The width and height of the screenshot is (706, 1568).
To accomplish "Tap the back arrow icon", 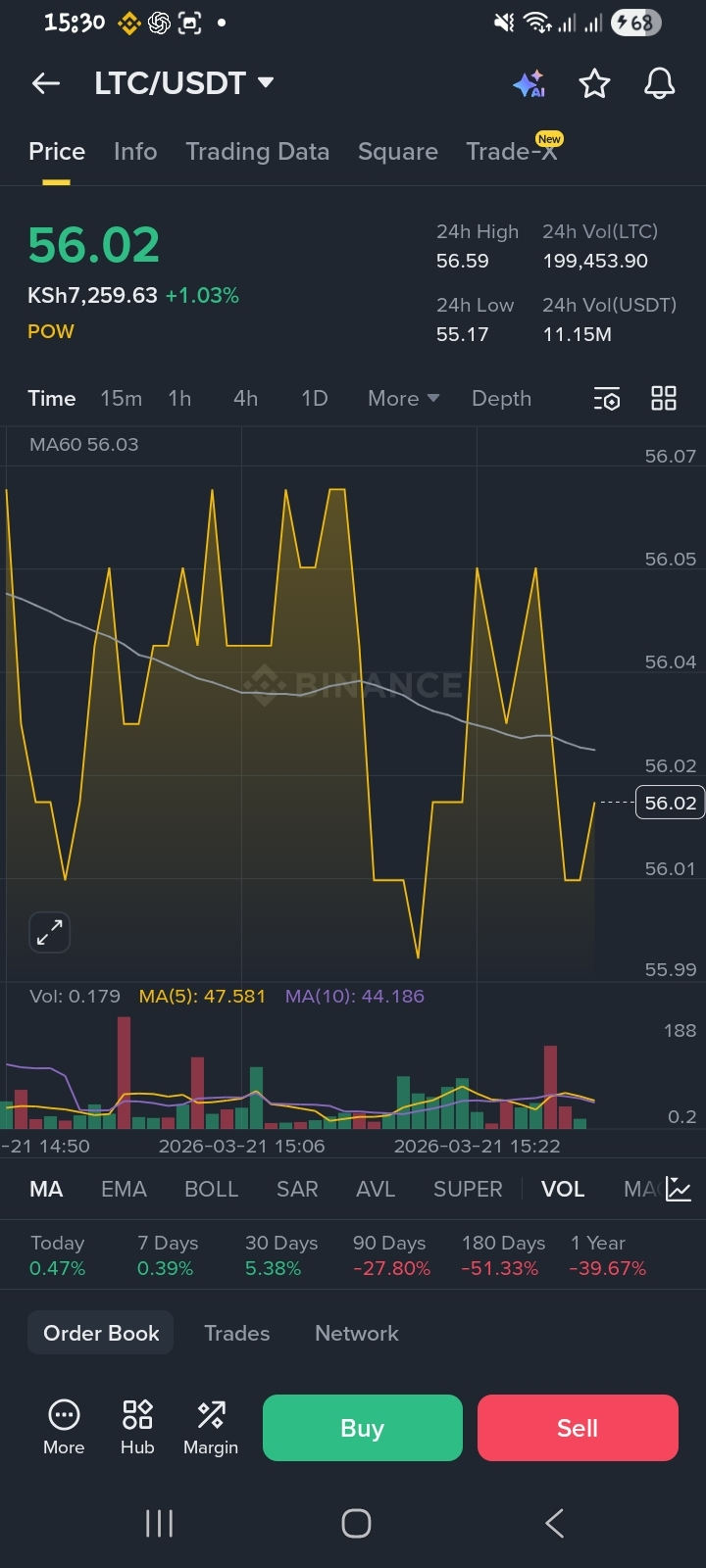I will click(46, 83).
